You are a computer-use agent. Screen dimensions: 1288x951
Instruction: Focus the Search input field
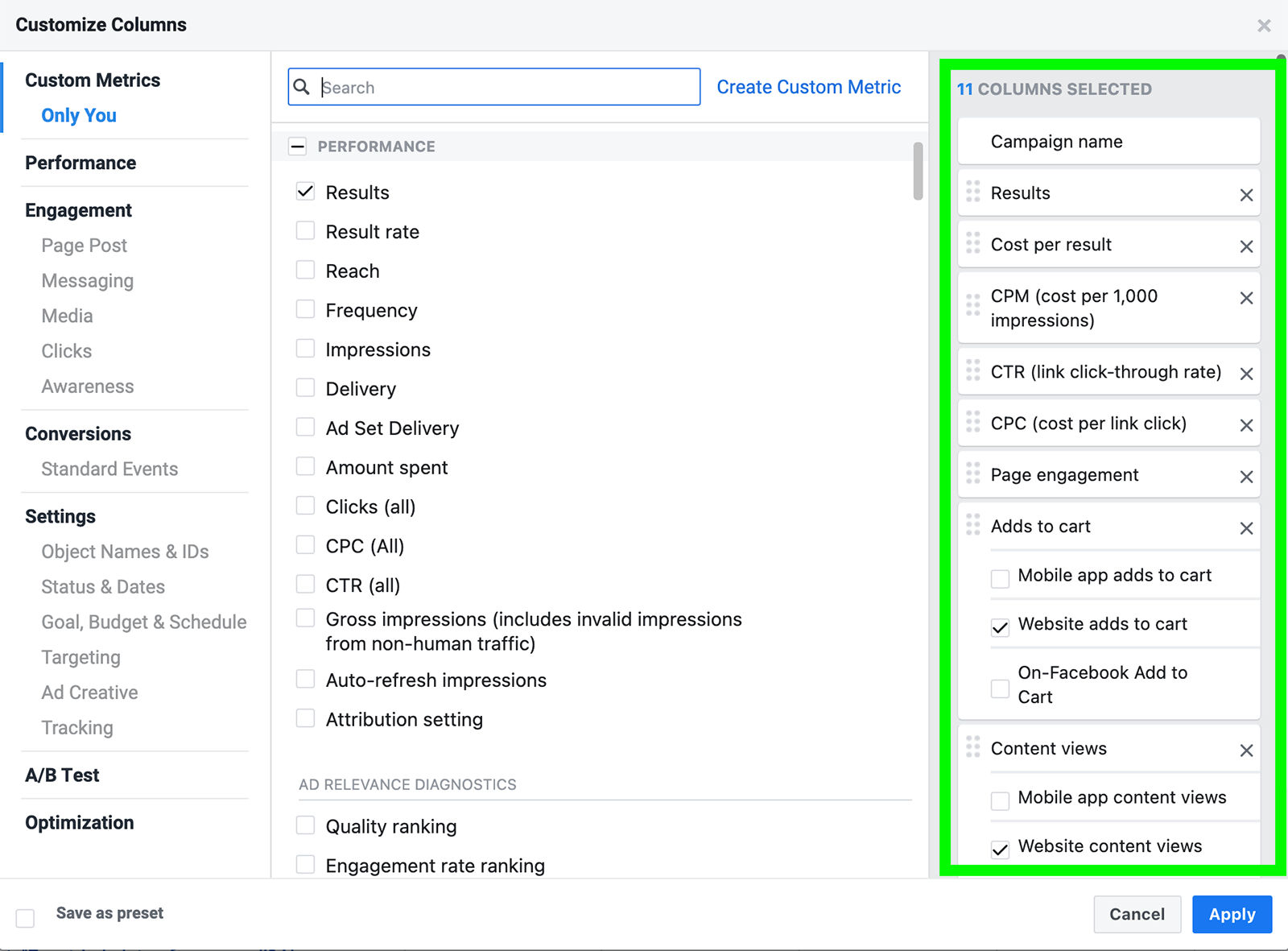click(x=494, y=87)
